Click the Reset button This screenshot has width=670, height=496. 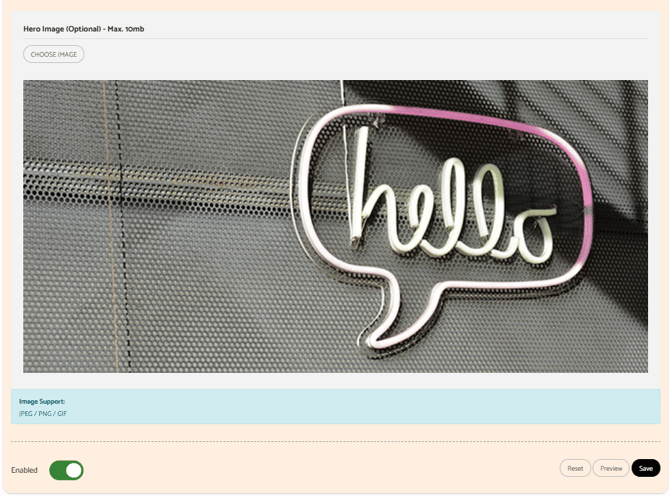pos(575,468)
